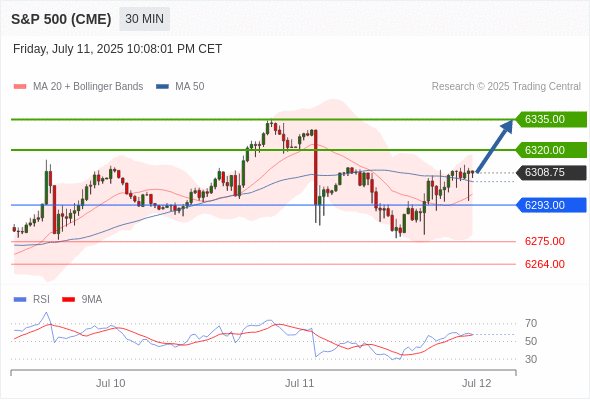Image resolution: width=590 pixels, height=400 pixels.
Task: Click the 'RSI' legend label
Action: (41, 300)
